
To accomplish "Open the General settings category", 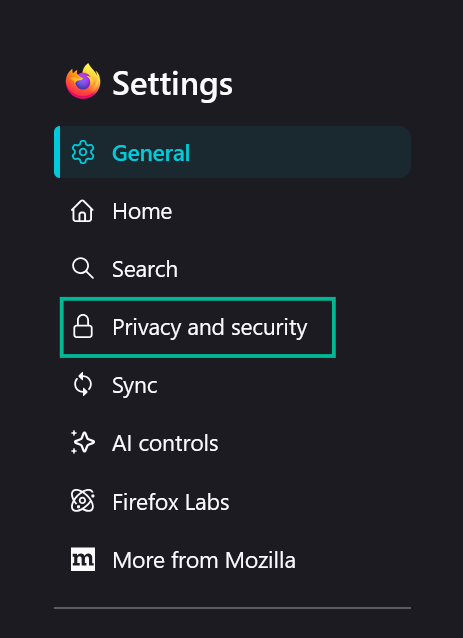I will [232, 152].
